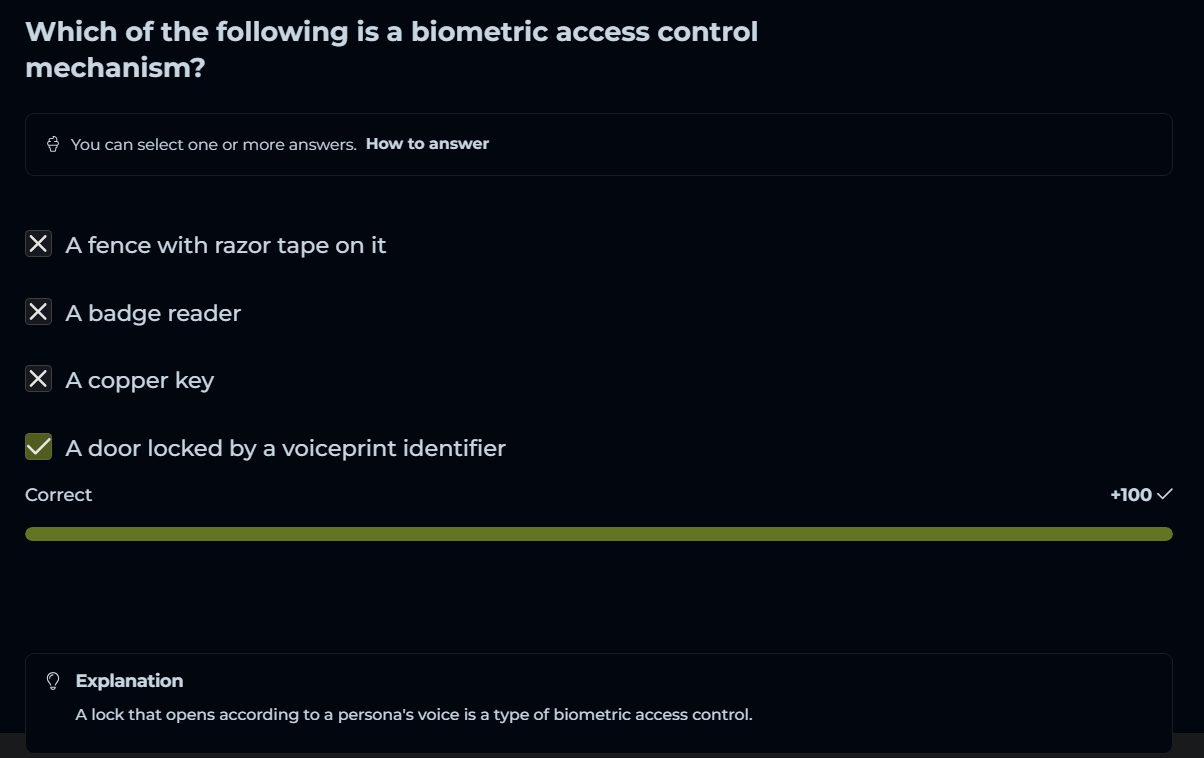Open the 'How to answer' link

tap(427, 144)
